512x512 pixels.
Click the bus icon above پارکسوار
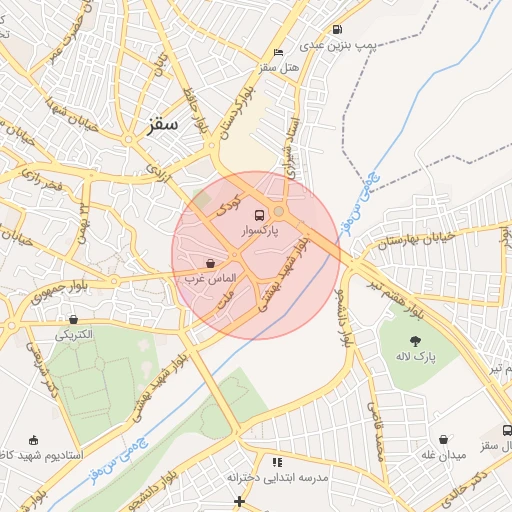(x=260, y=215)
